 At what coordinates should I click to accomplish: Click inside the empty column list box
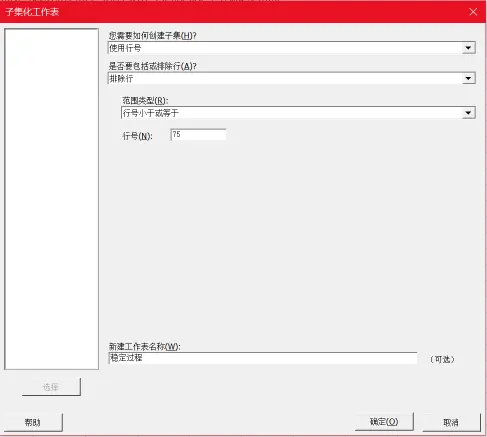[x=51, y=199]
